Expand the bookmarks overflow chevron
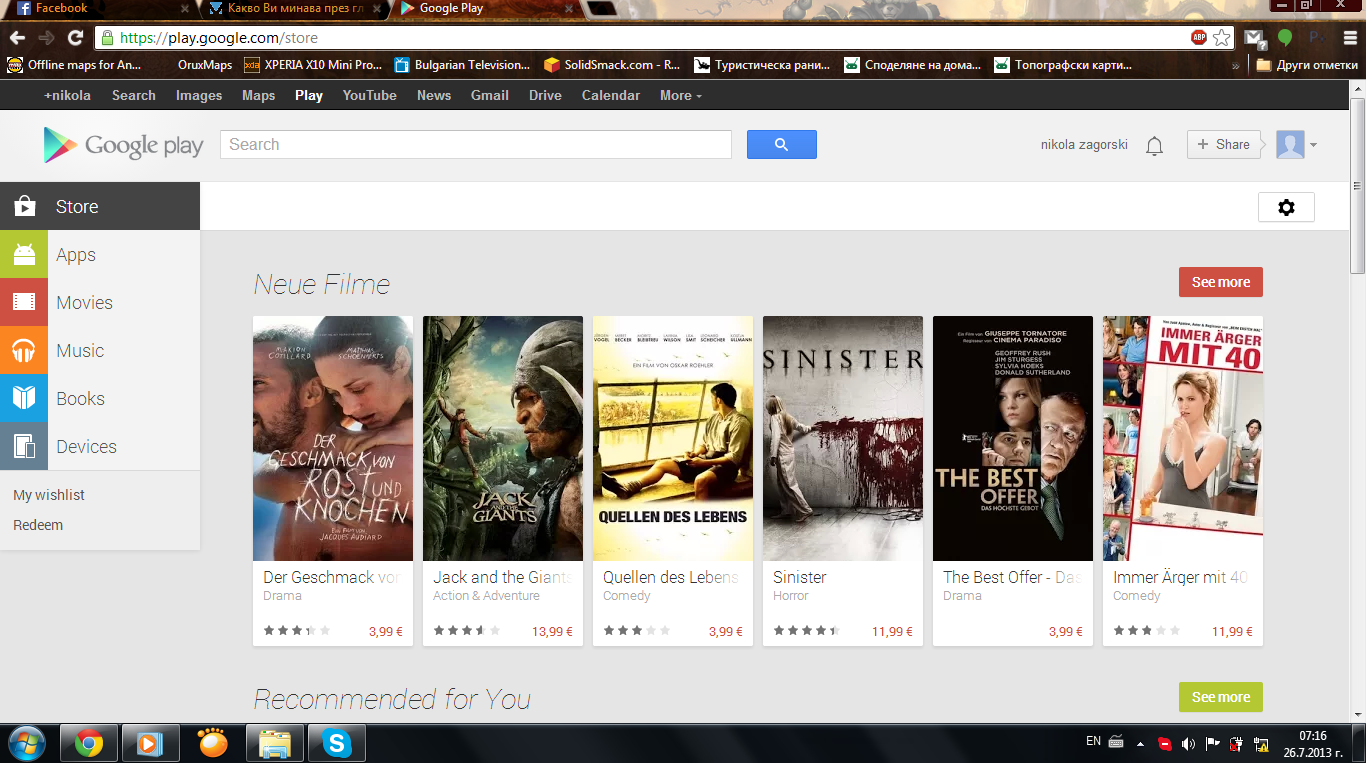1366x763 pixels. [x=1235, y=65]
